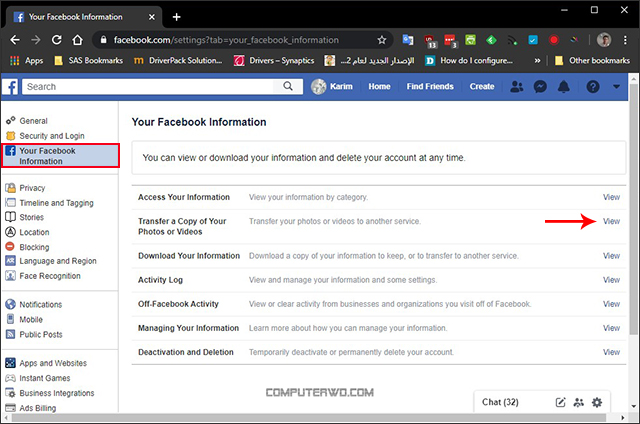Open the DriverPack Solution bookmark
640x424 pixels.
178,61
